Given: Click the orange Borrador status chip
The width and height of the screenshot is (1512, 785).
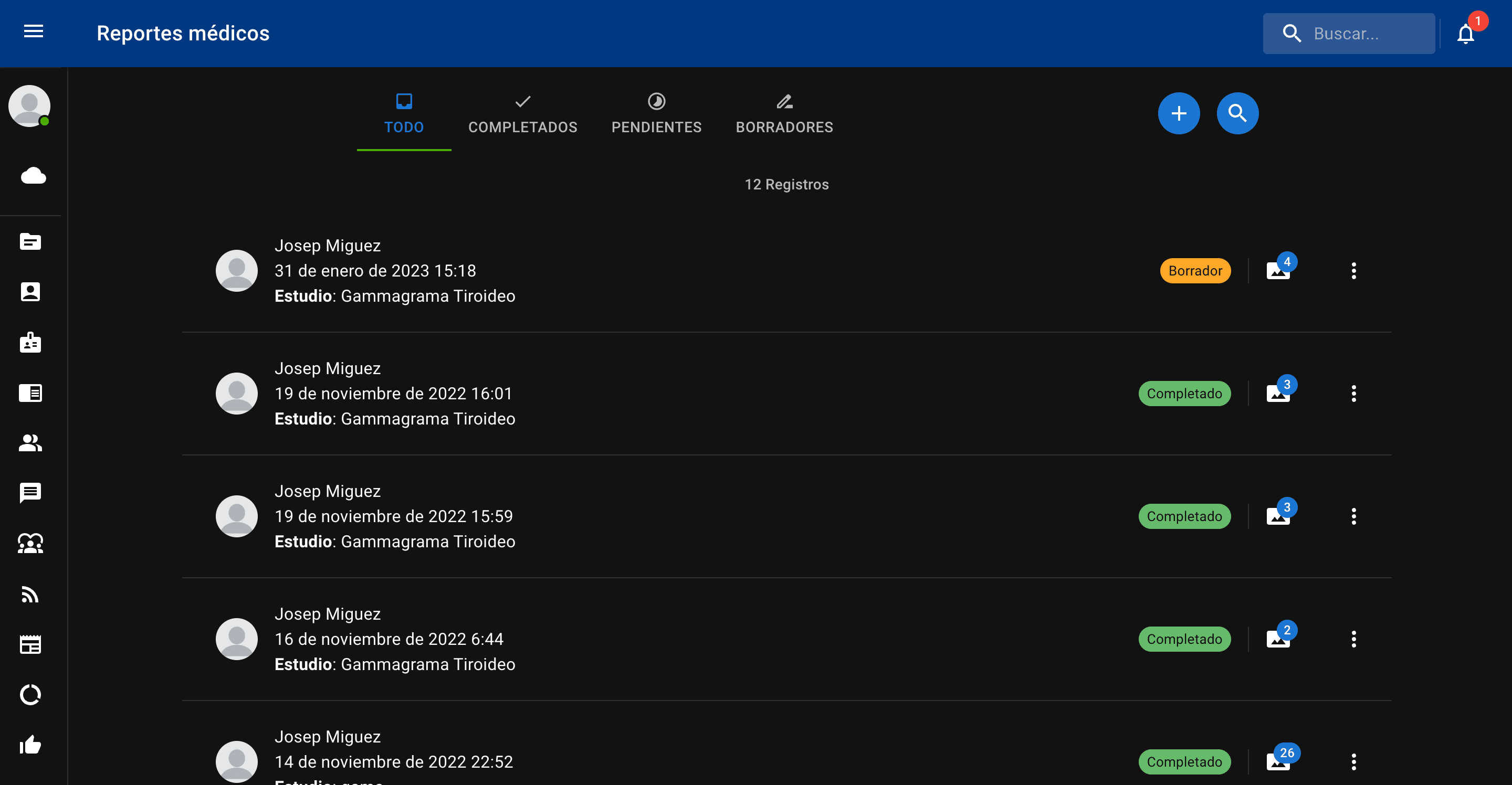Looking at the screenshot, I should (x=1195, y=270).
